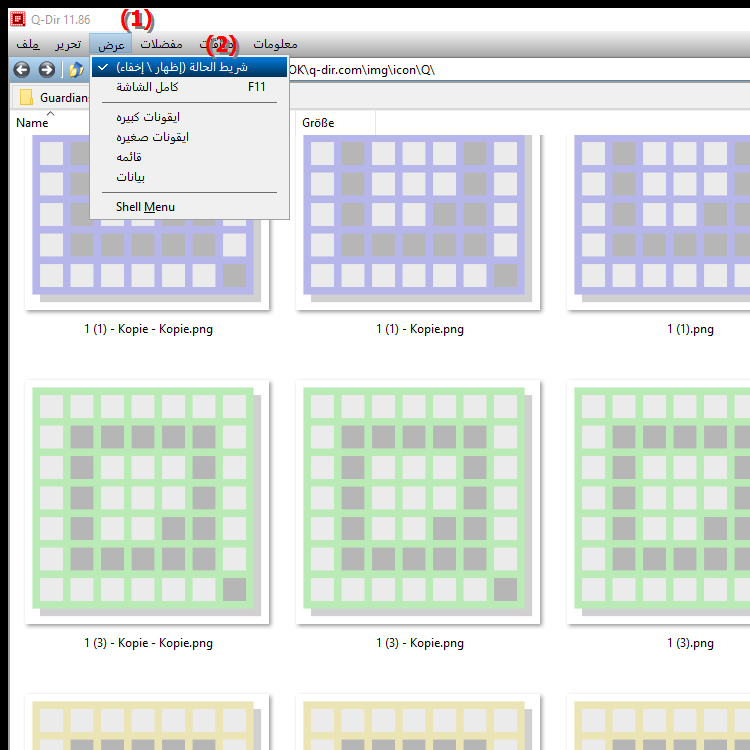Toggle status bar show/hide checked item
The image size is (750, 750).
coord(189,67)
